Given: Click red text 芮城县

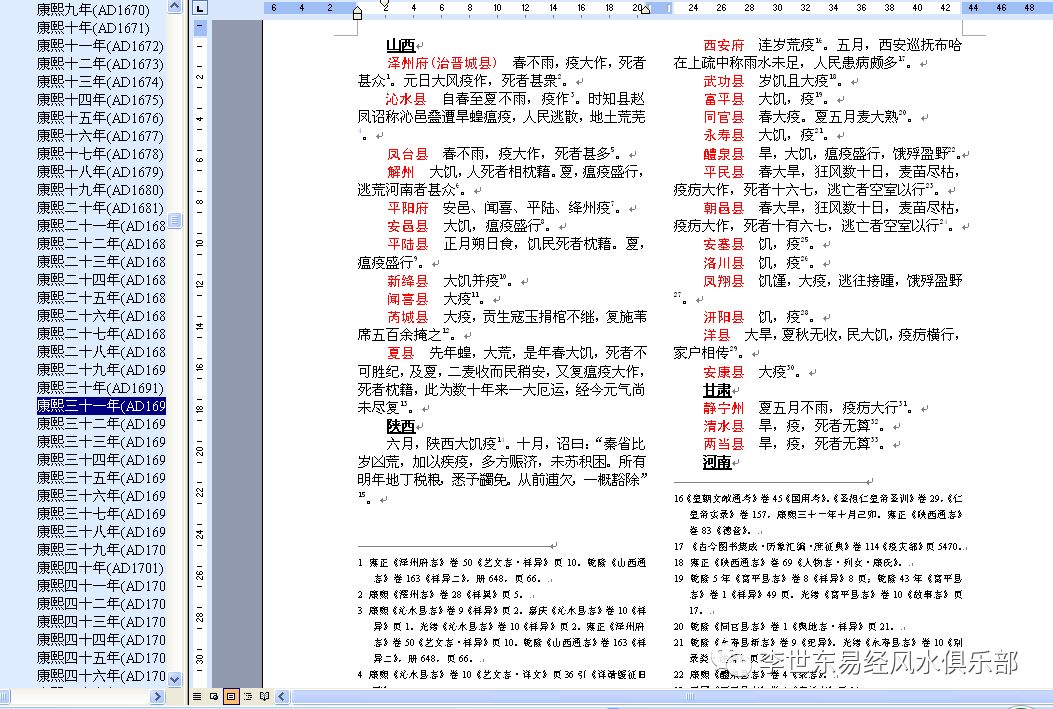Looking at the screenshot, I should point(407,317).
